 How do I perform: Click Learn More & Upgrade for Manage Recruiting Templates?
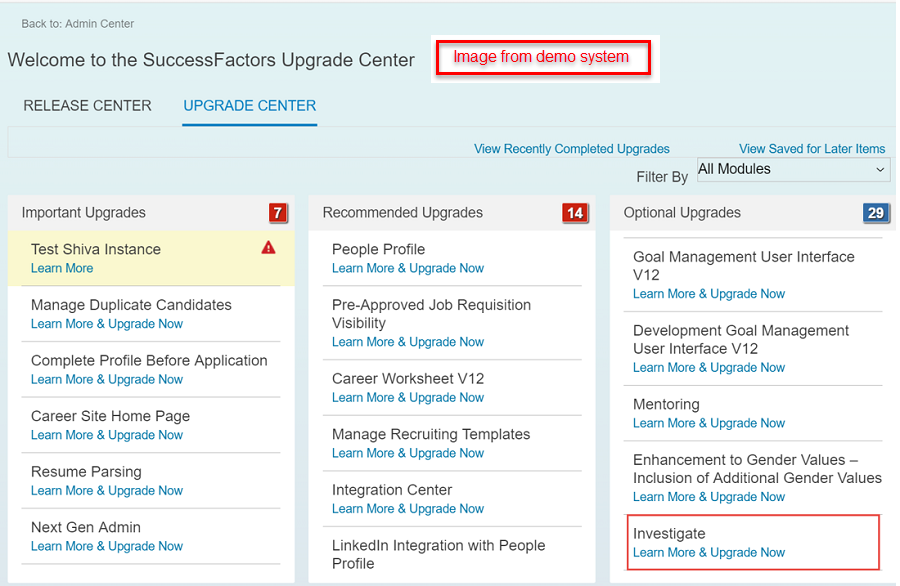408,453
